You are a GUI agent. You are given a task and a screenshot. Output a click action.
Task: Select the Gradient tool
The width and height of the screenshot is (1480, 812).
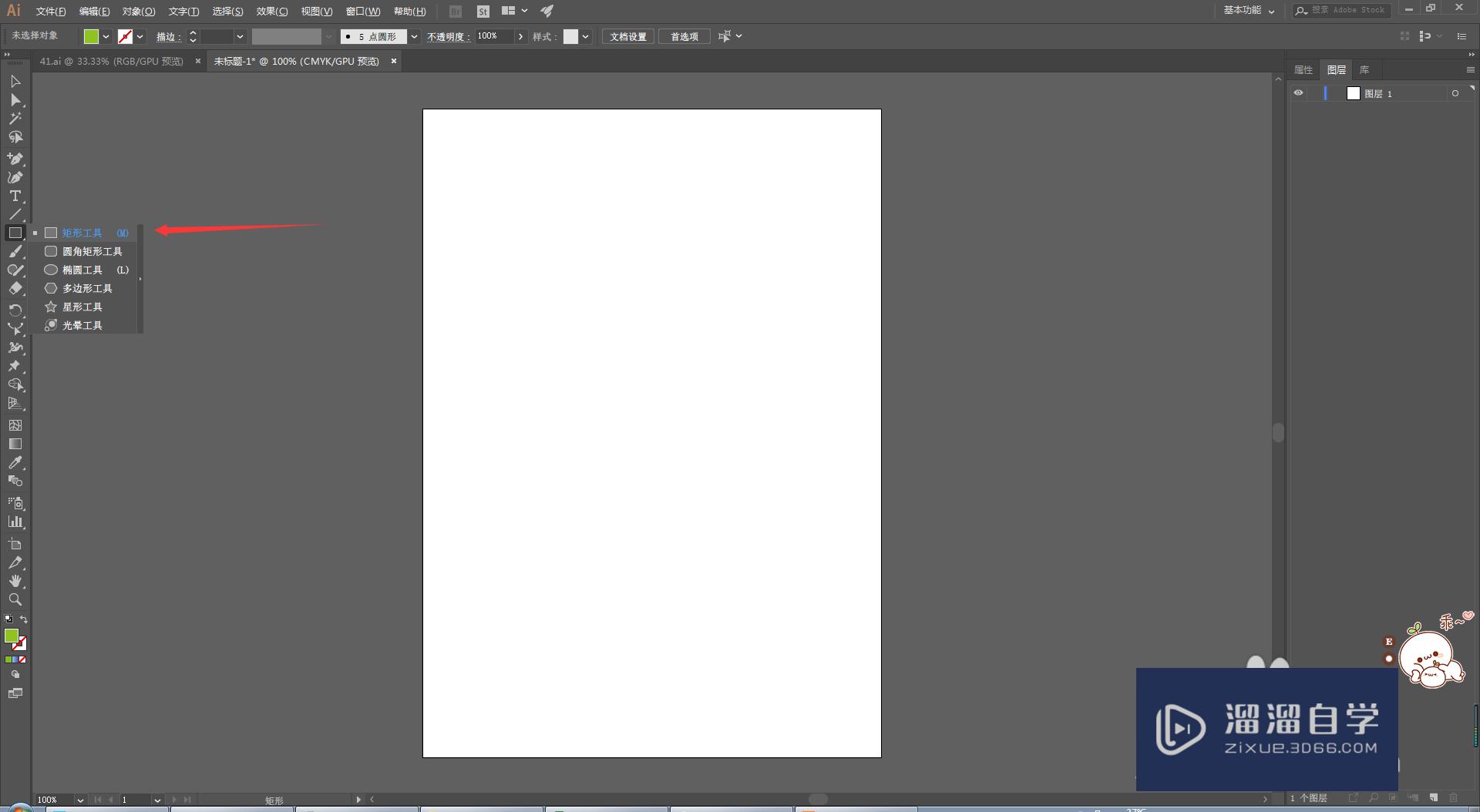[x=15, y=445]
